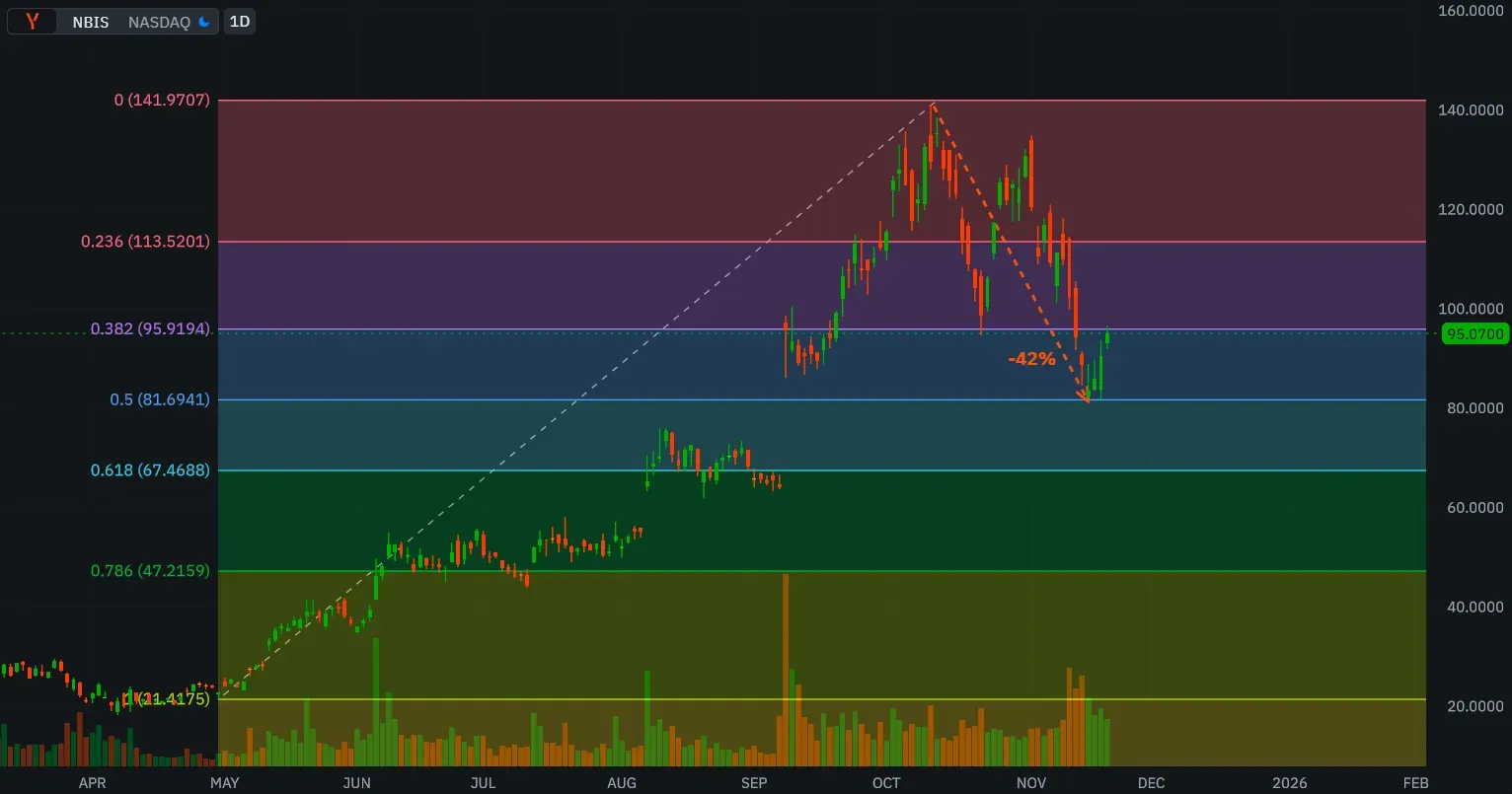
Task: Click the green 95.0700 current price tag
Action: click(1474, 334)
